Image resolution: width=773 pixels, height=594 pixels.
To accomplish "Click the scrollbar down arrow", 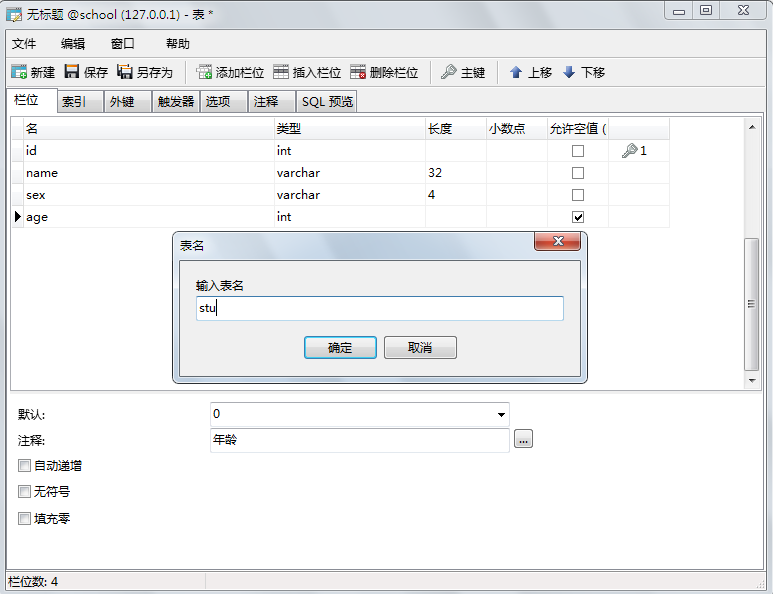I will (752, 381).
